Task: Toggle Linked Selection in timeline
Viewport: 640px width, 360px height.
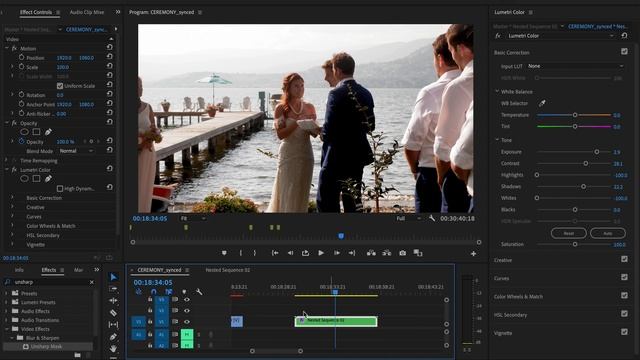Action: coord(169,291)
